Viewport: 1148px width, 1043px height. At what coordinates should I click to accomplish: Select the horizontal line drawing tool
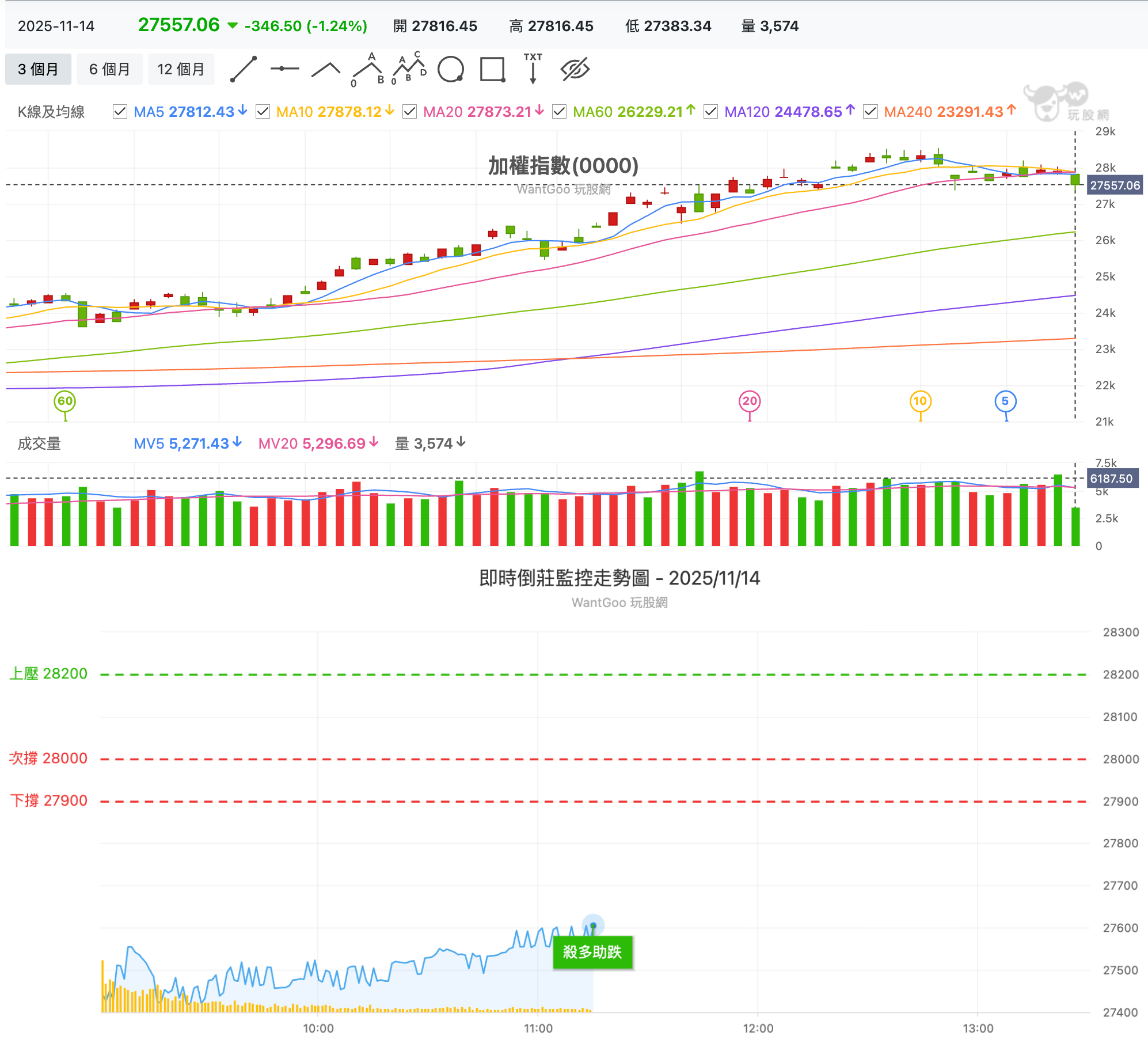pyautogui.click(x=284, y=69)
